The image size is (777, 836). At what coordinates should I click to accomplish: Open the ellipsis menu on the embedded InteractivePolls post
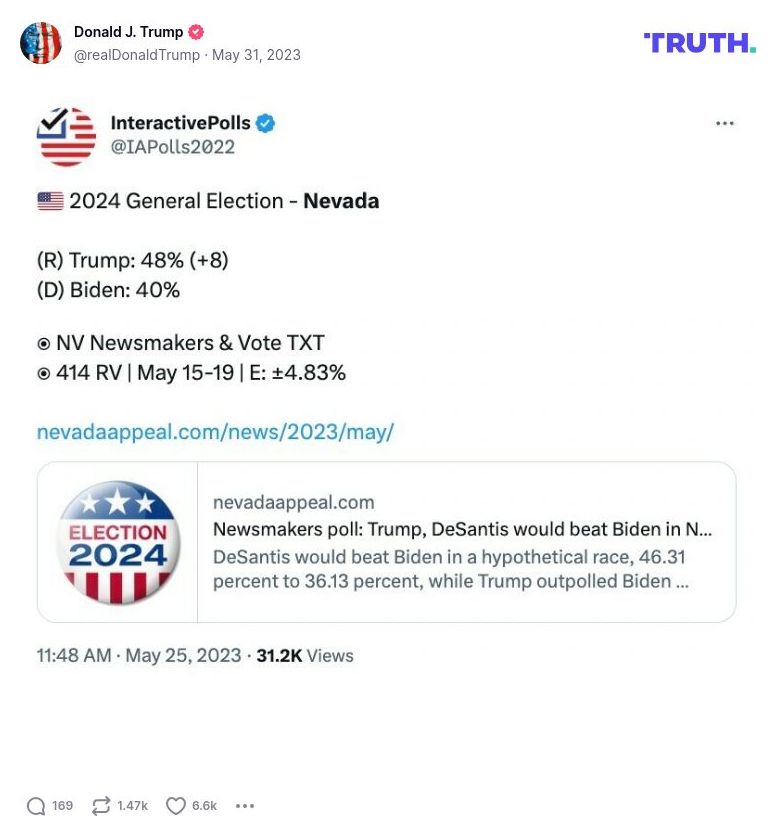click(724, 122)
